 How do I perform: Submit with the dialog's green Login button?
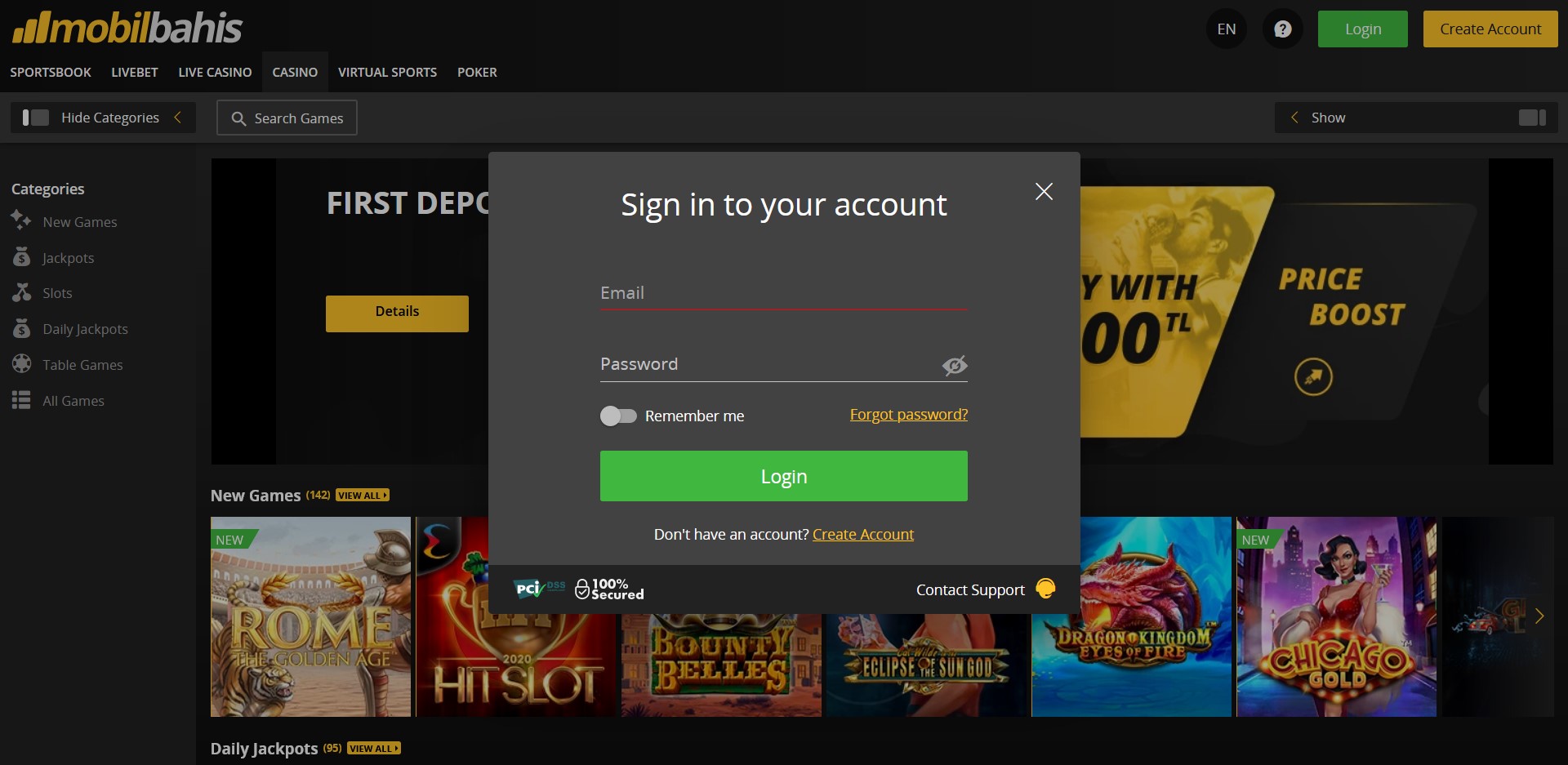pos(783,476)
